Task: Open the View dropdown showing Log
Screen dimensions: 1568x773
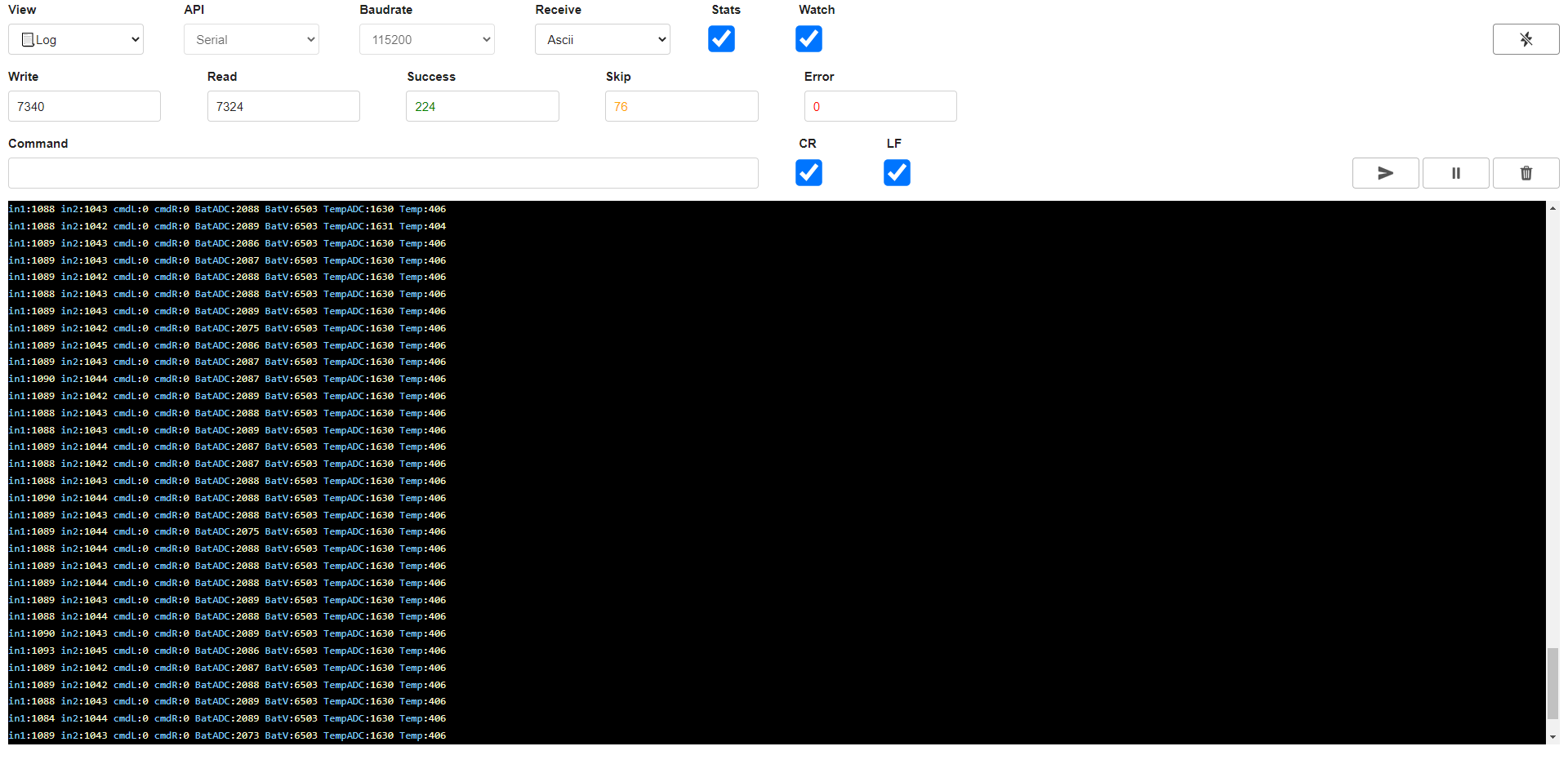Action: 75,38
